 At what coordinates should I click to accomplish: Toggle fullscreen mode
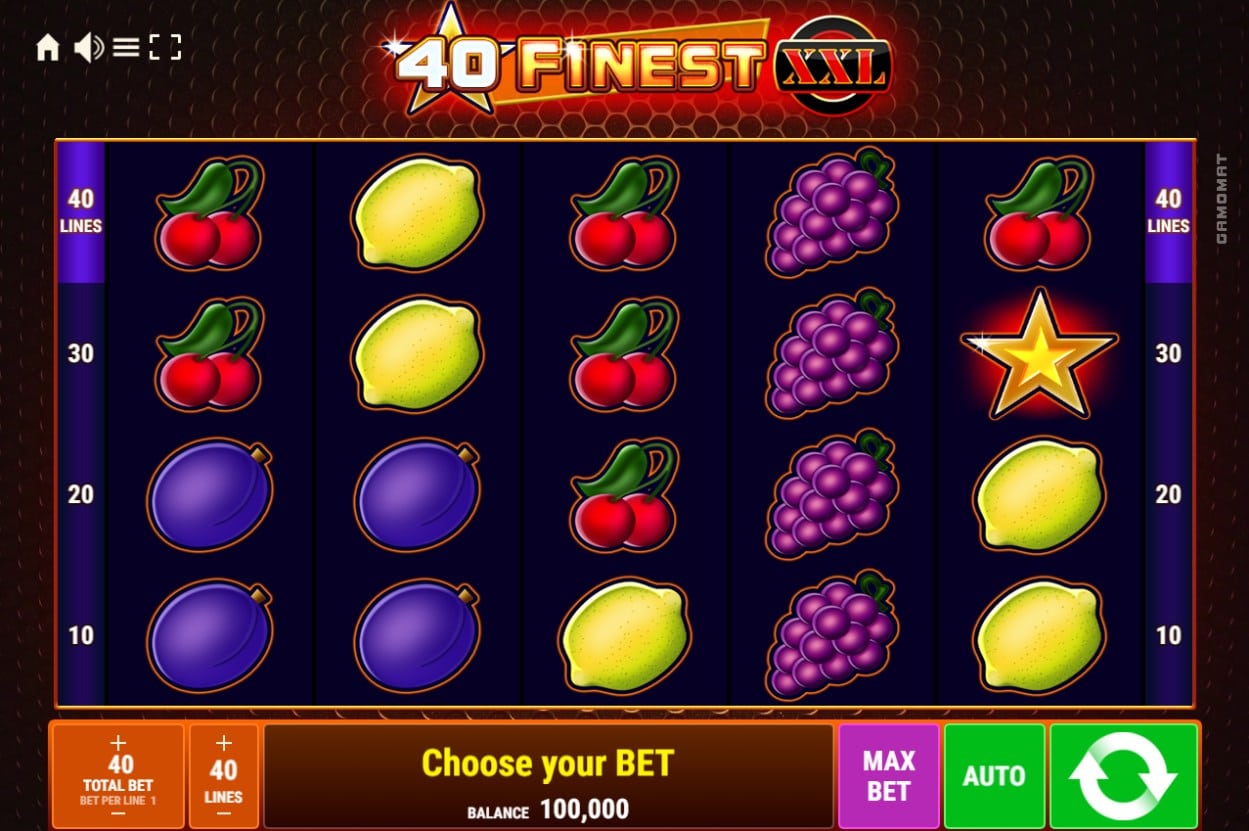165,47
